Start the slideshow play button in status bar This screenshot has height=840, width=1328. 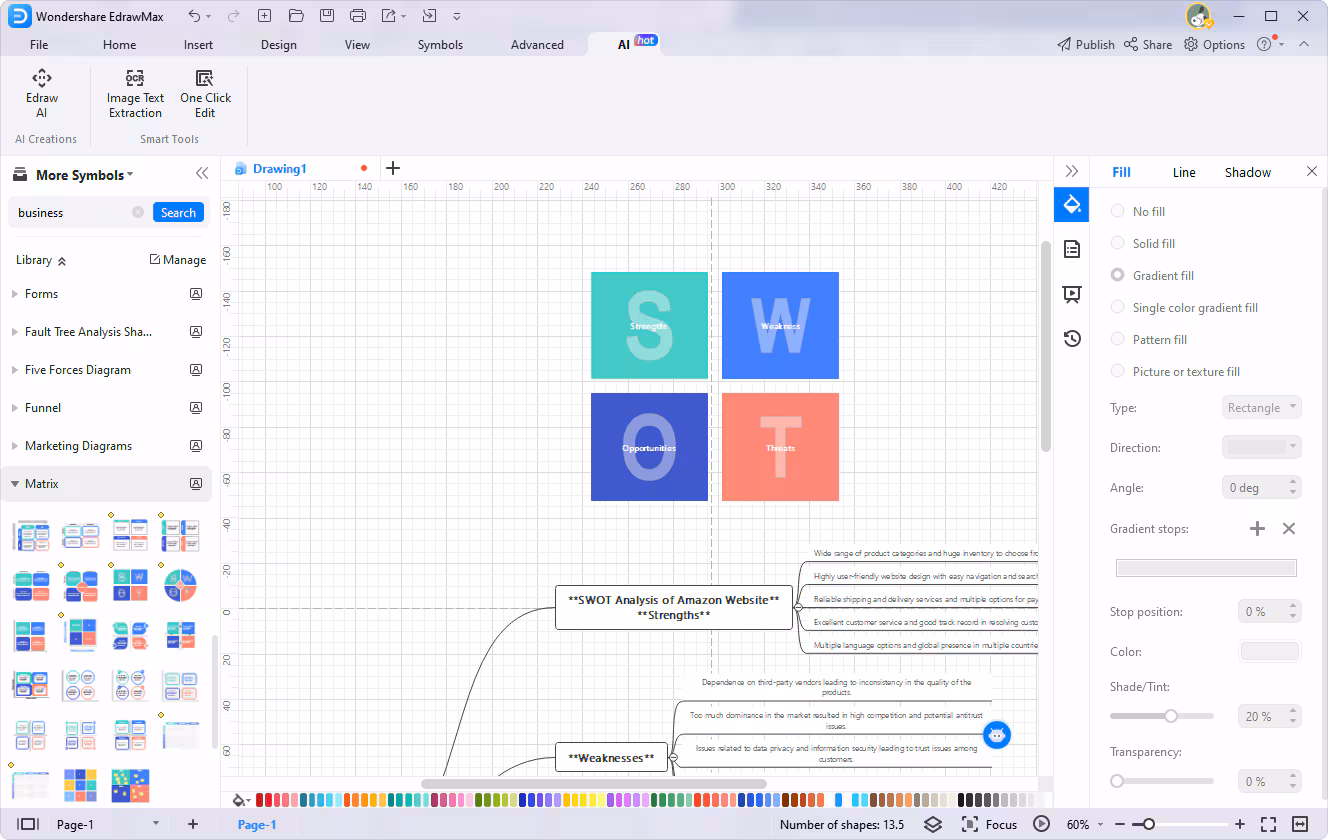tap(1042, 824)
